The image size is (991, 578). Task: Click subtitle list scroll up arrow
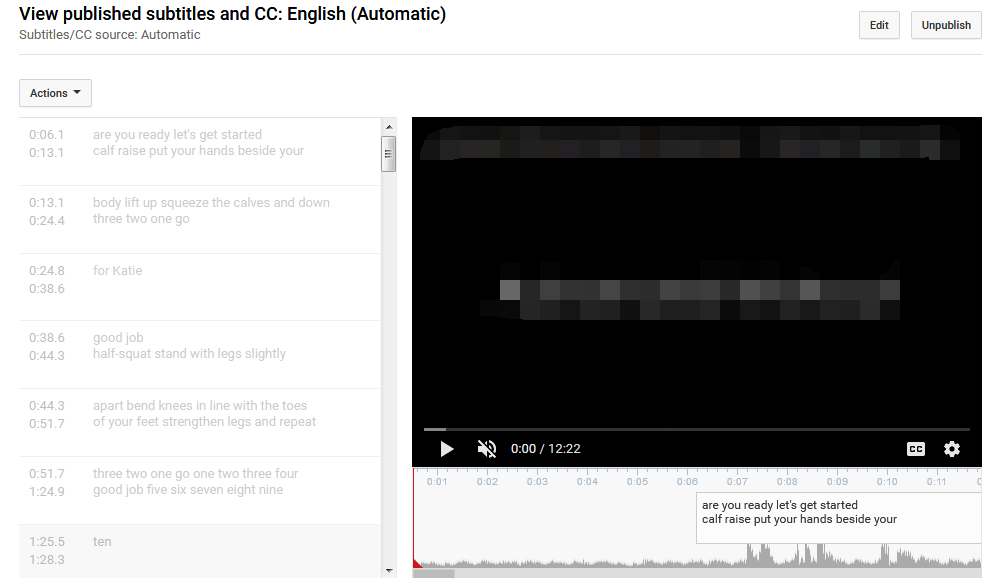coord(389,127)
